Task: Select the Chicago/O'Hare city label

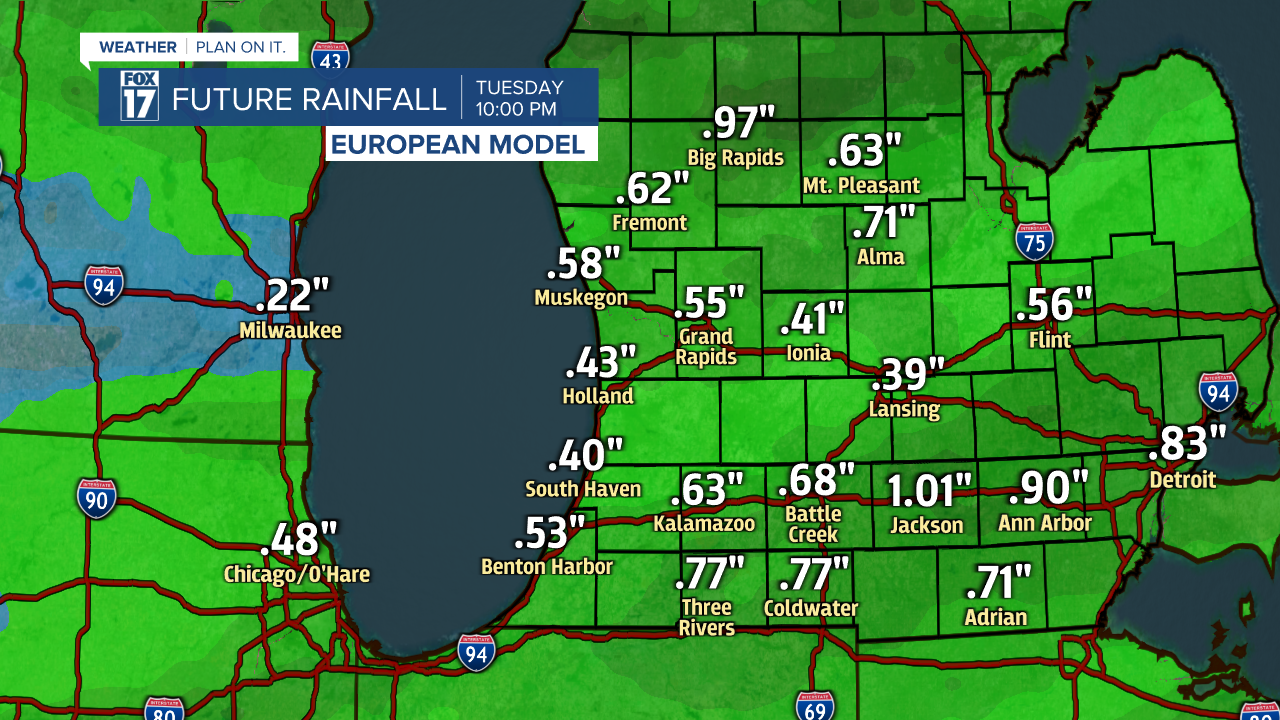Action: pyautogui.click(x=296, y=574)
